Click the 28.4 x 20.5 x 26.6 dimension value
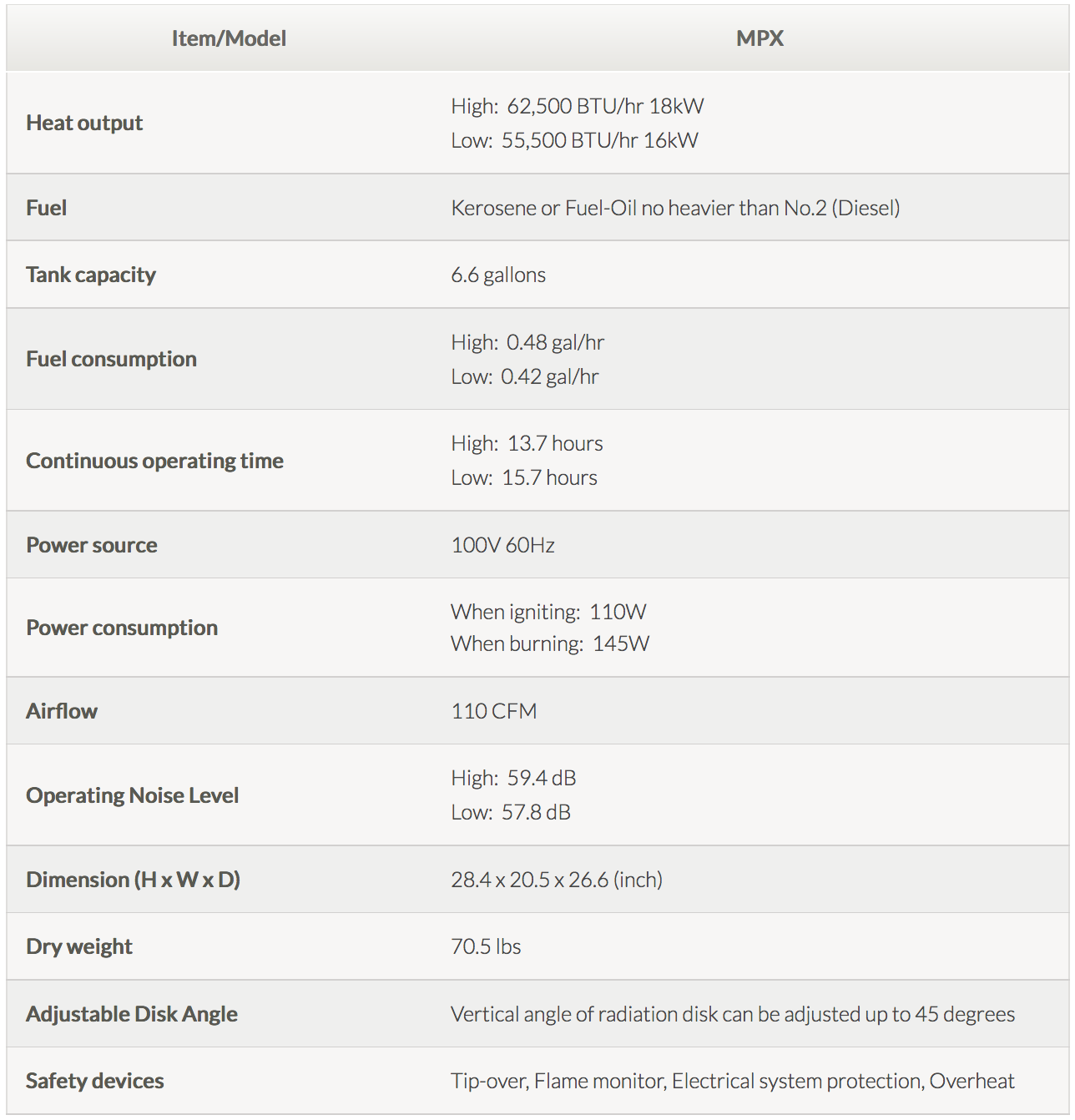1075x1120 pixels. (x=557, y=880)
